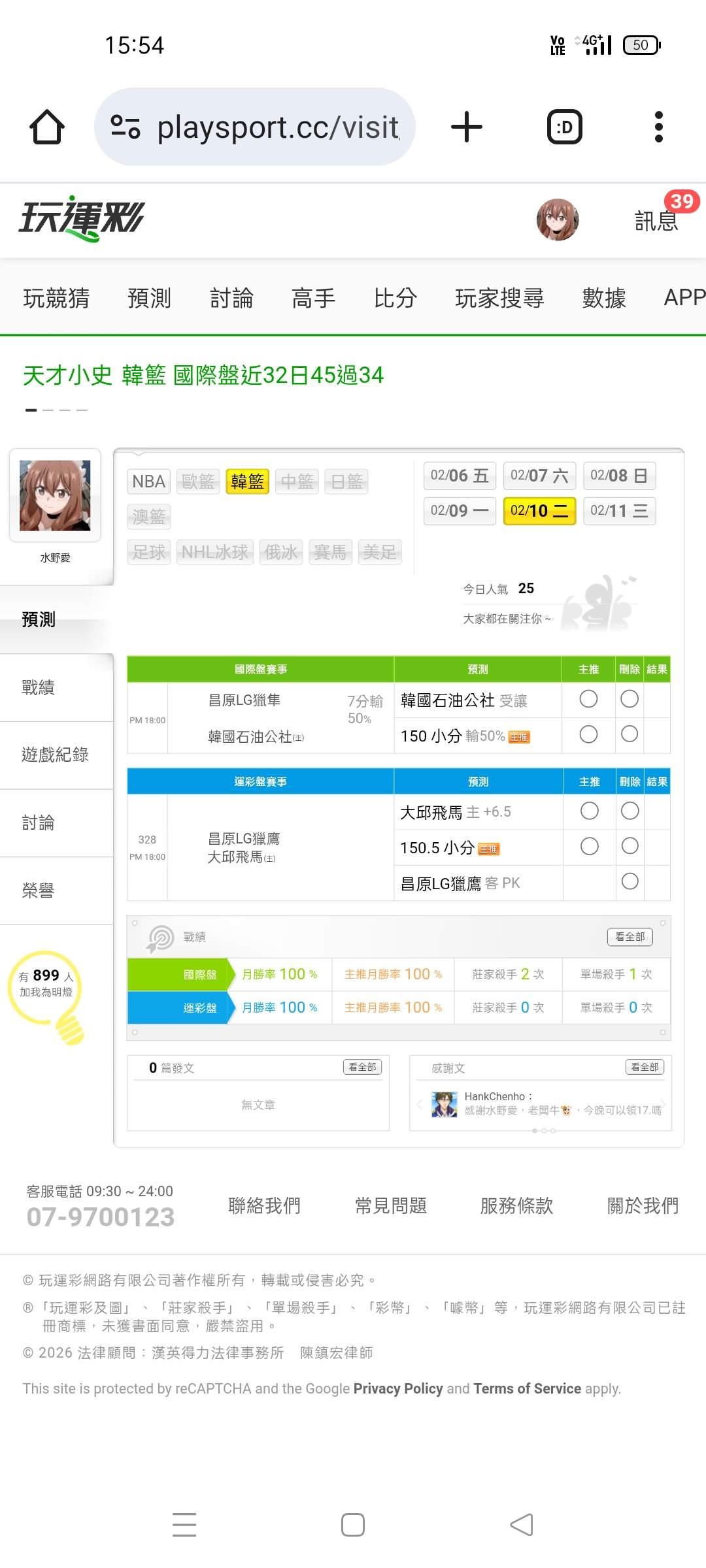Image resolution: width=706 pixels, height=1568 pixels.
Task: Switch to the 戰績 sidebar tab
Action: tap(39, 687)
